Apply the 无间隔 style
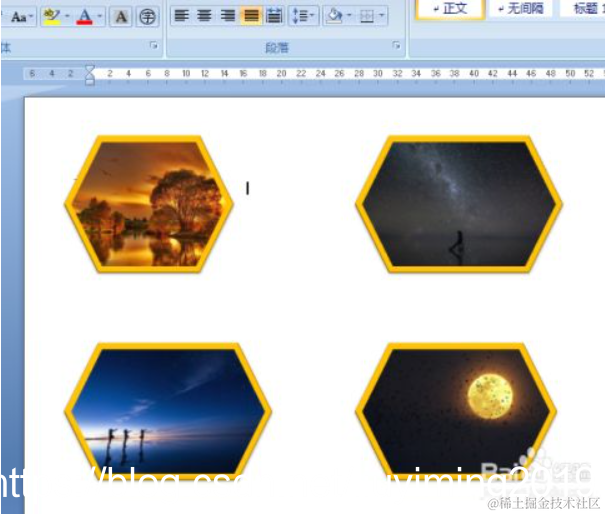The width and height of the screenshot is (605, 515). pyautogui.click(x=521, y=8)
